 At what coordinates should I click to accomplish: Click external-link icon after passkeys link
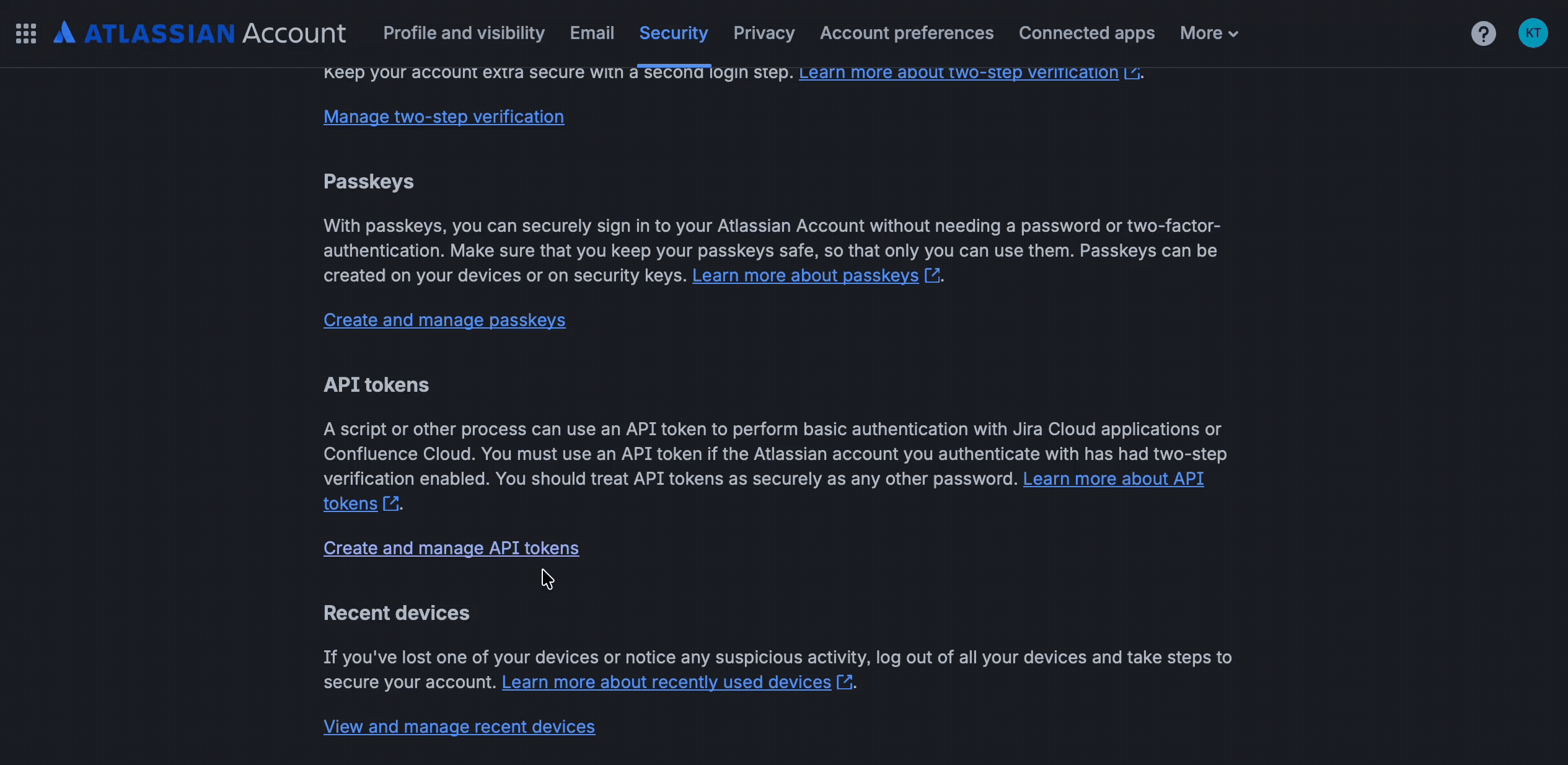932,275
